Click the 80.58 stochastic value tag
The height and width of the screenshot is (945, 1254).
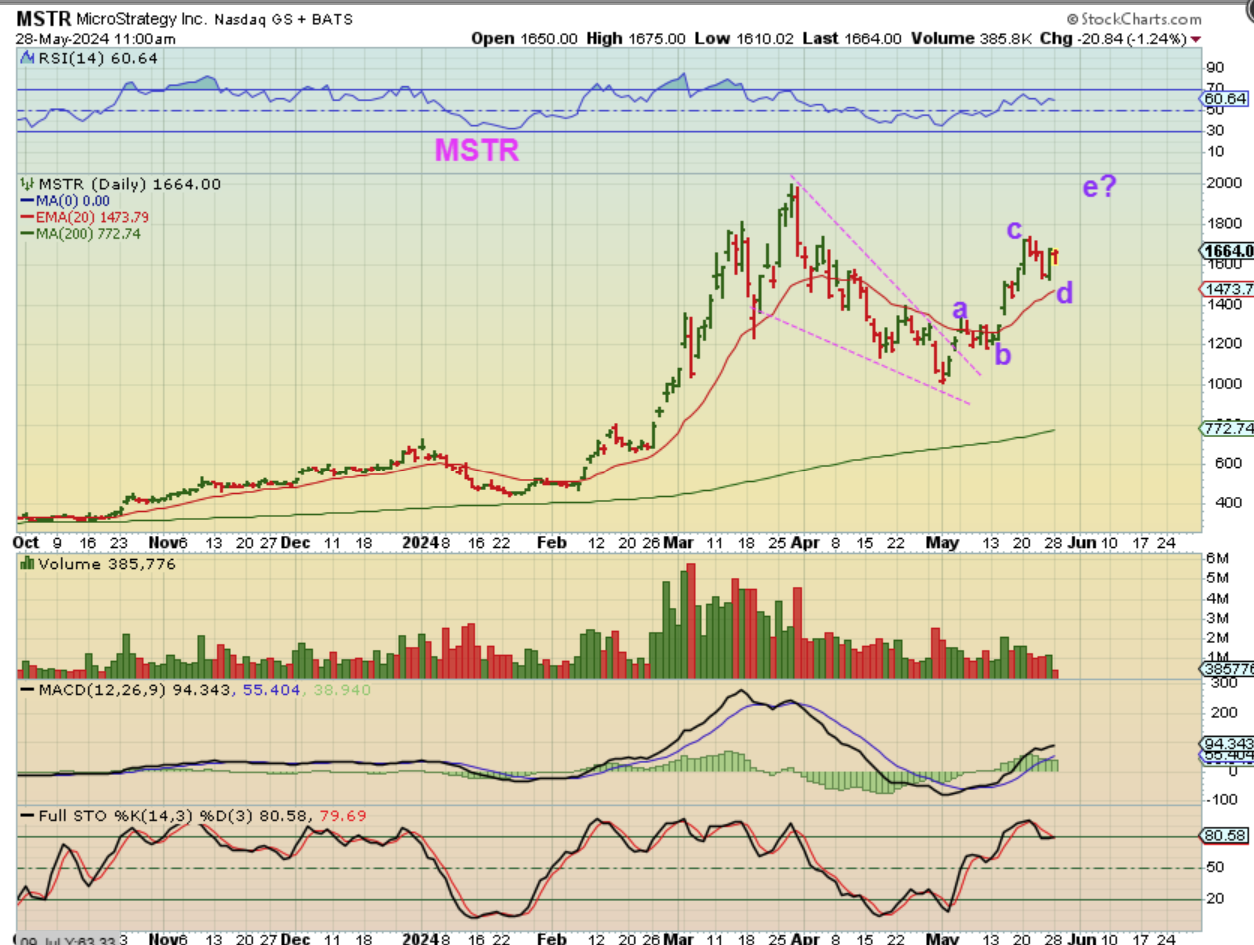pyautogui.click(x=1225, y=834)
